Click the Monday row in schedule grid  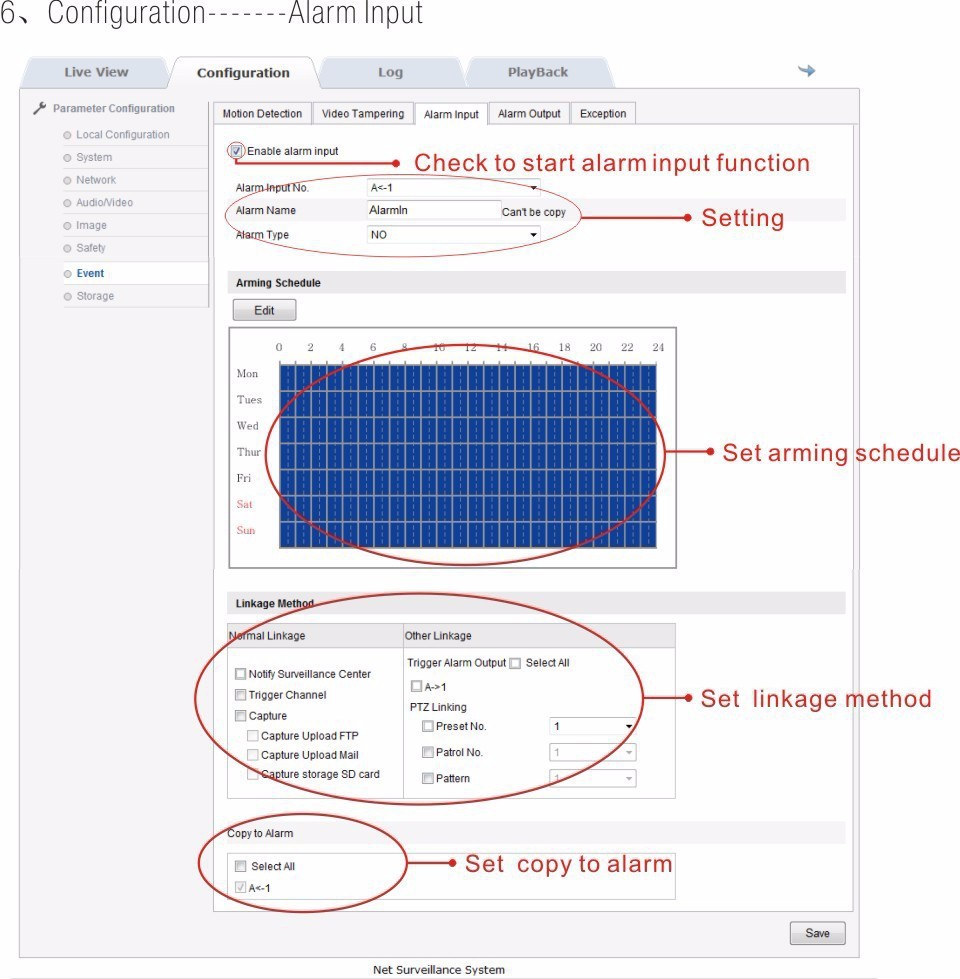click(467, 374)
